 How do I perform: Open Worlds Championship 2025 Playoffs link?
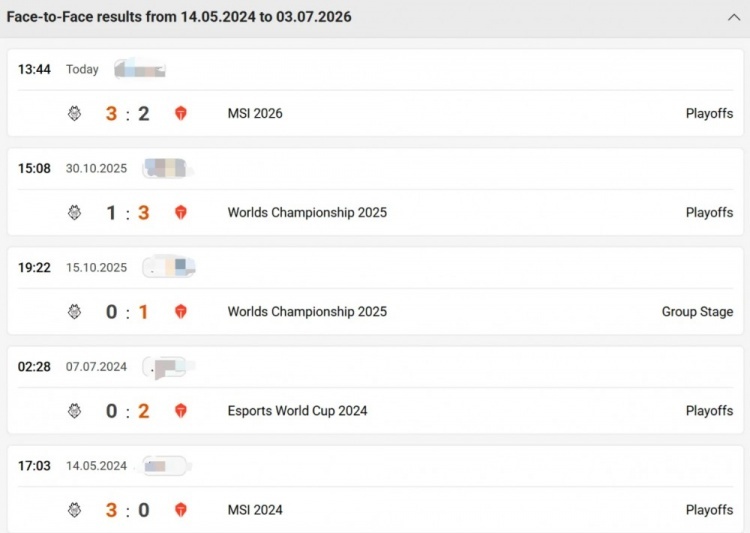click(307, 212)
